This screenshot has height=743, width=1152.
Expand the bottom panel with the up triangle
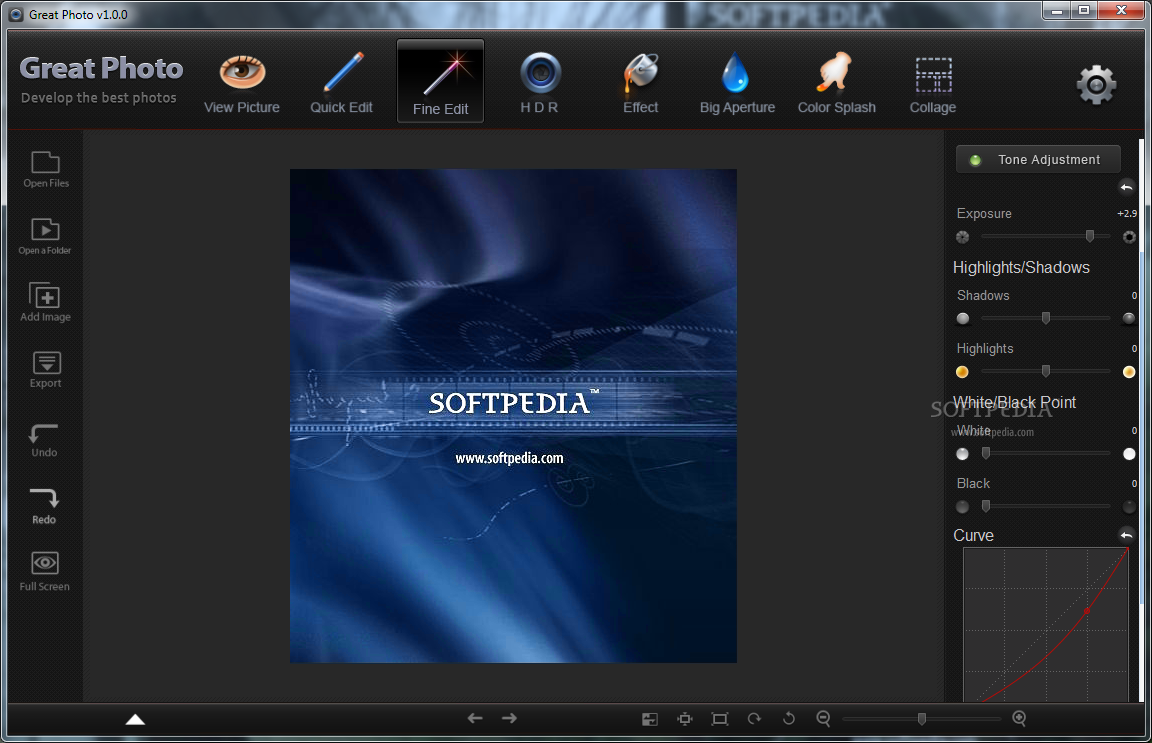pyautogui.click(x=135, y=719)
